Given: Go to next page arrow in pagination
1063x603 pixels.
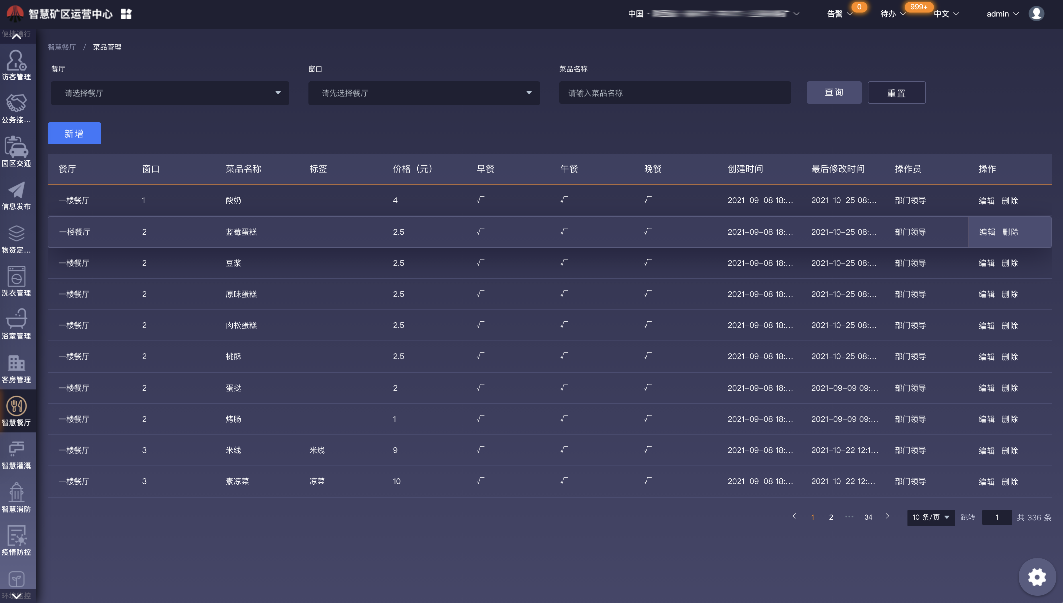Looking at the screenshot, I should point(887,516).
